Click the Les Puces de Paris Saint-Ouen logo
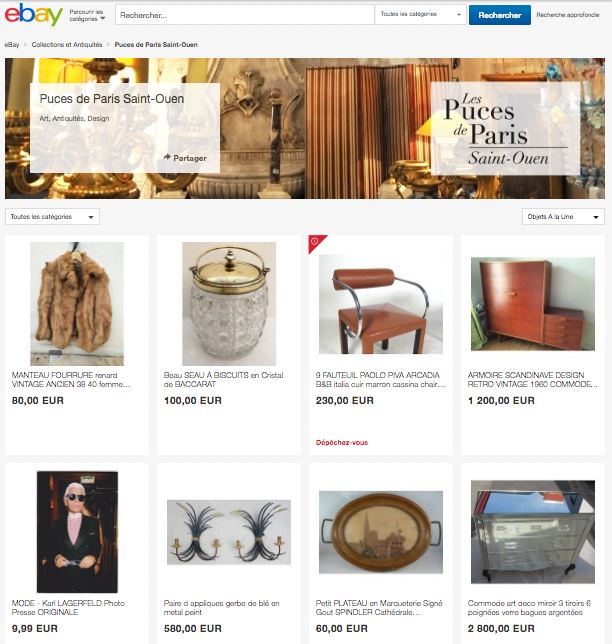 coord(505,129)
